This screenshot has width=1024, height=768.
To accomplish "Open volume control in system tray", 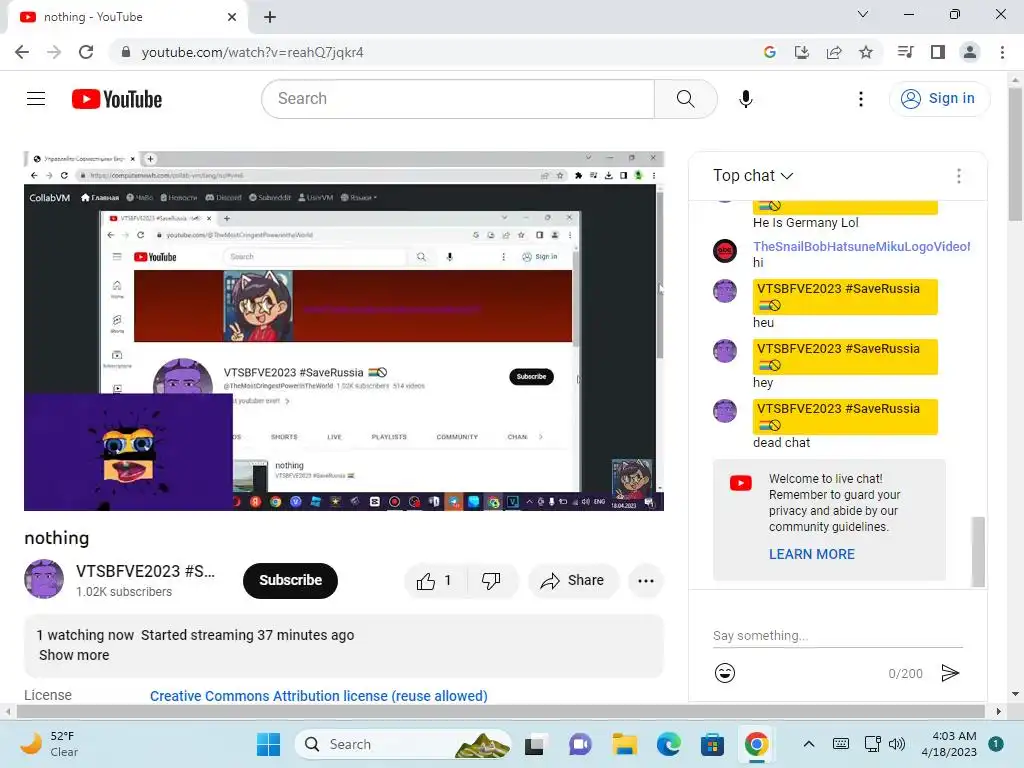I will point(897,744).
